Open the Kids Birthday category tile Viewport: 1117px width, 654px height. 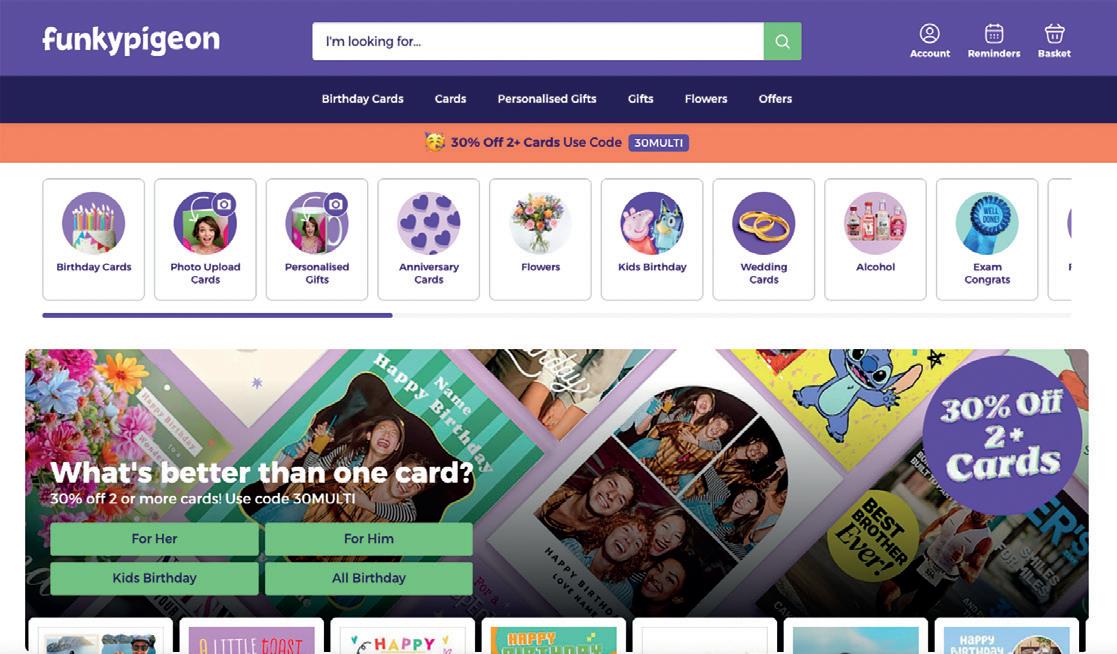pyautogui.click(x=652, y=239)
